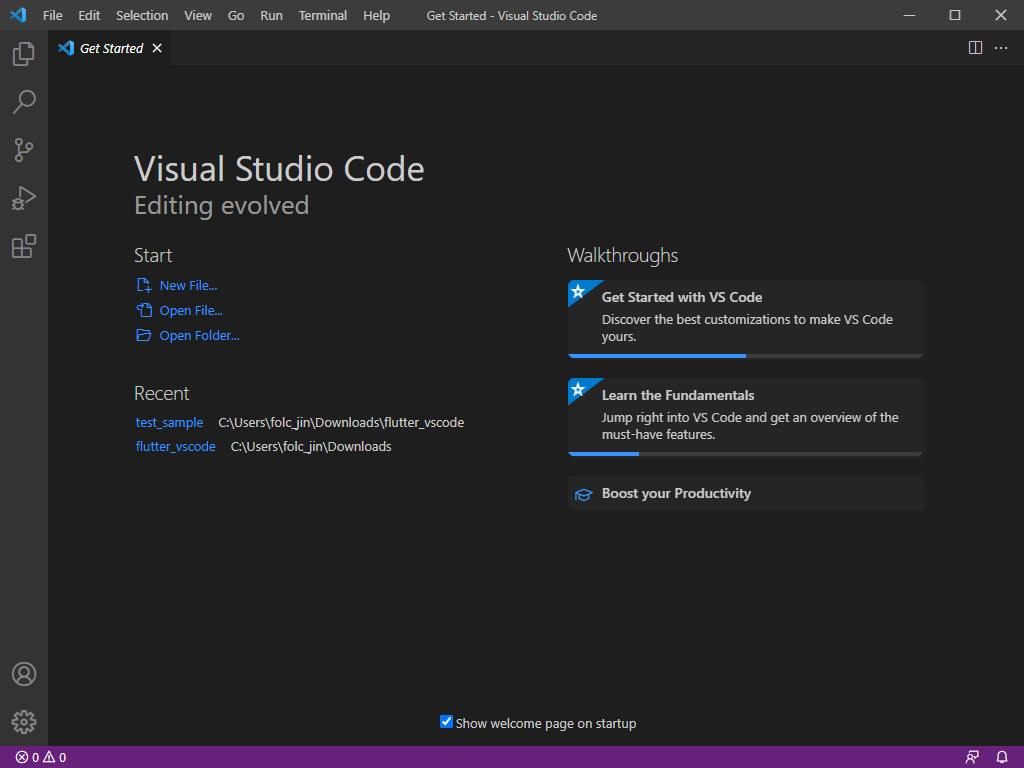Image resolution: width=1024 pixels, height=768 pixels.
Task: Click the star badge on Get Started with VS Code
Action: [x=578, y=291]
